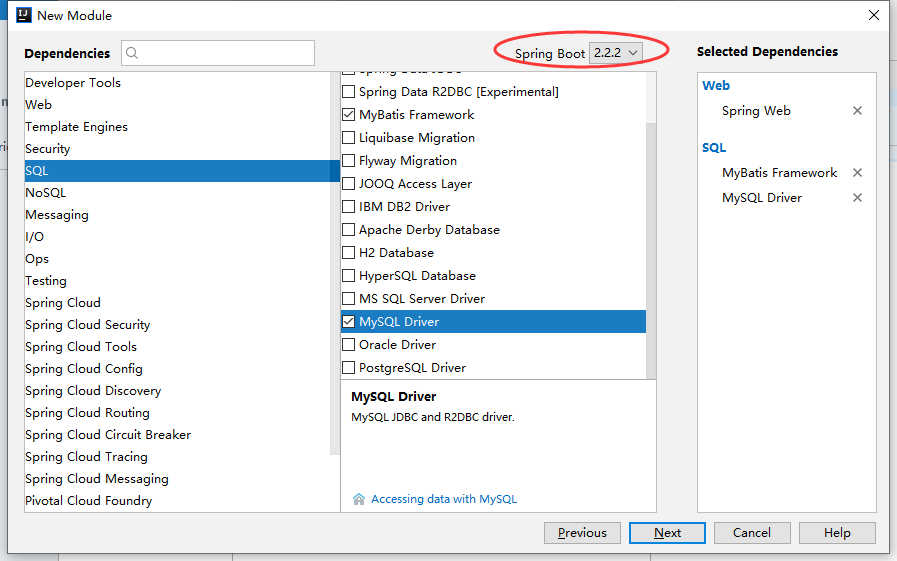Open Accessing data with MySQL link
This screenshot has width=897, height=561.
444,499
